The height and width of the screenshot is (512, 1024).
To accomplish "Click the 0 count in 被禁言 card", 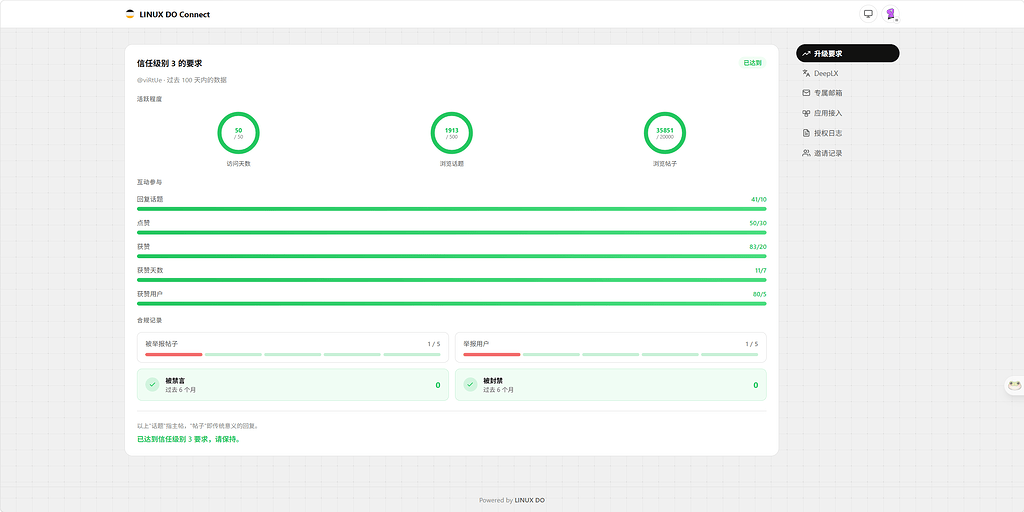I will pyautogui.click(x=438, y=385).
